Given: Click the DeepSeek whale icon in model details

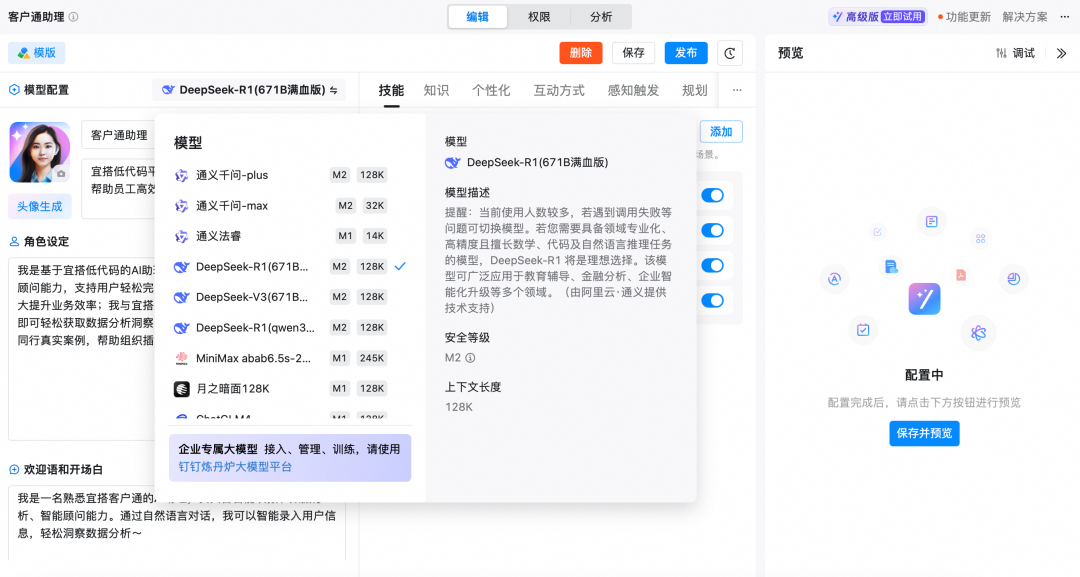Looking at the screenshot, I should (453, 163).
